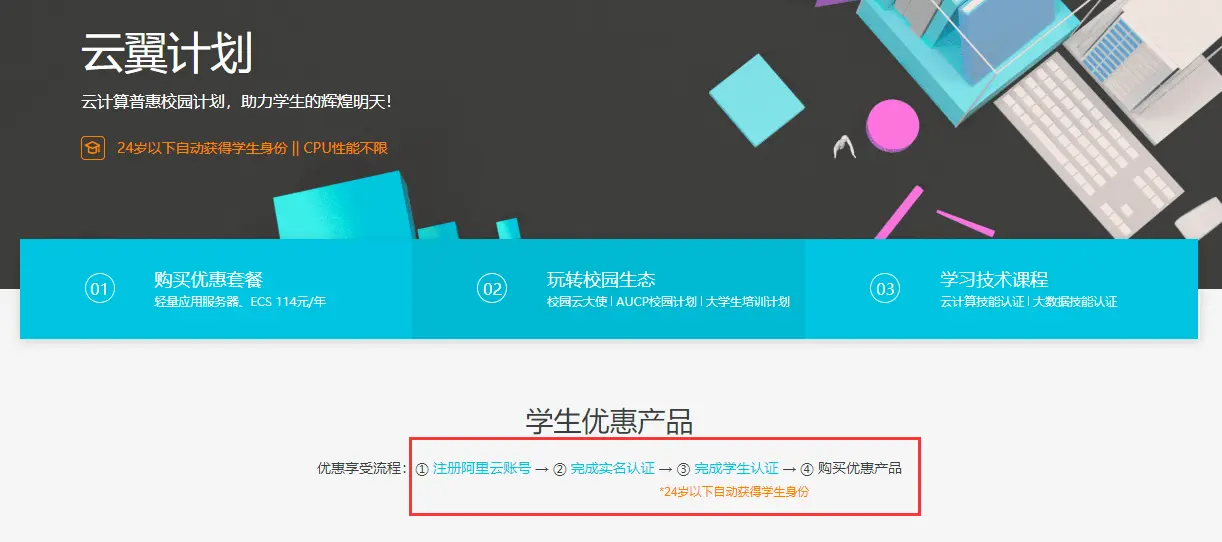This screenshot has width=1222, height=542.
Task: Open the 购买优惠套餐 tab
Action: pyautogui.click(x=216, y=289)
